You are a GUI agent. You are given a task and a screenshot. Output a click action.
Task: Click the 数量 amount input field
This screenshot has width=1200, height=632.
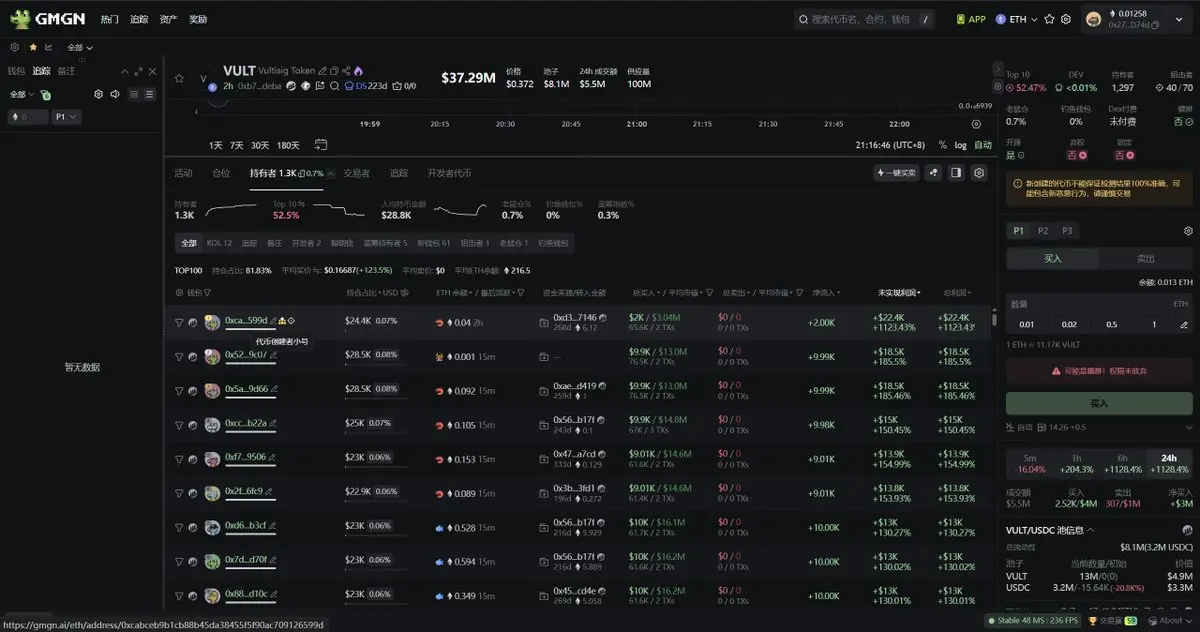click(1099, 303)
